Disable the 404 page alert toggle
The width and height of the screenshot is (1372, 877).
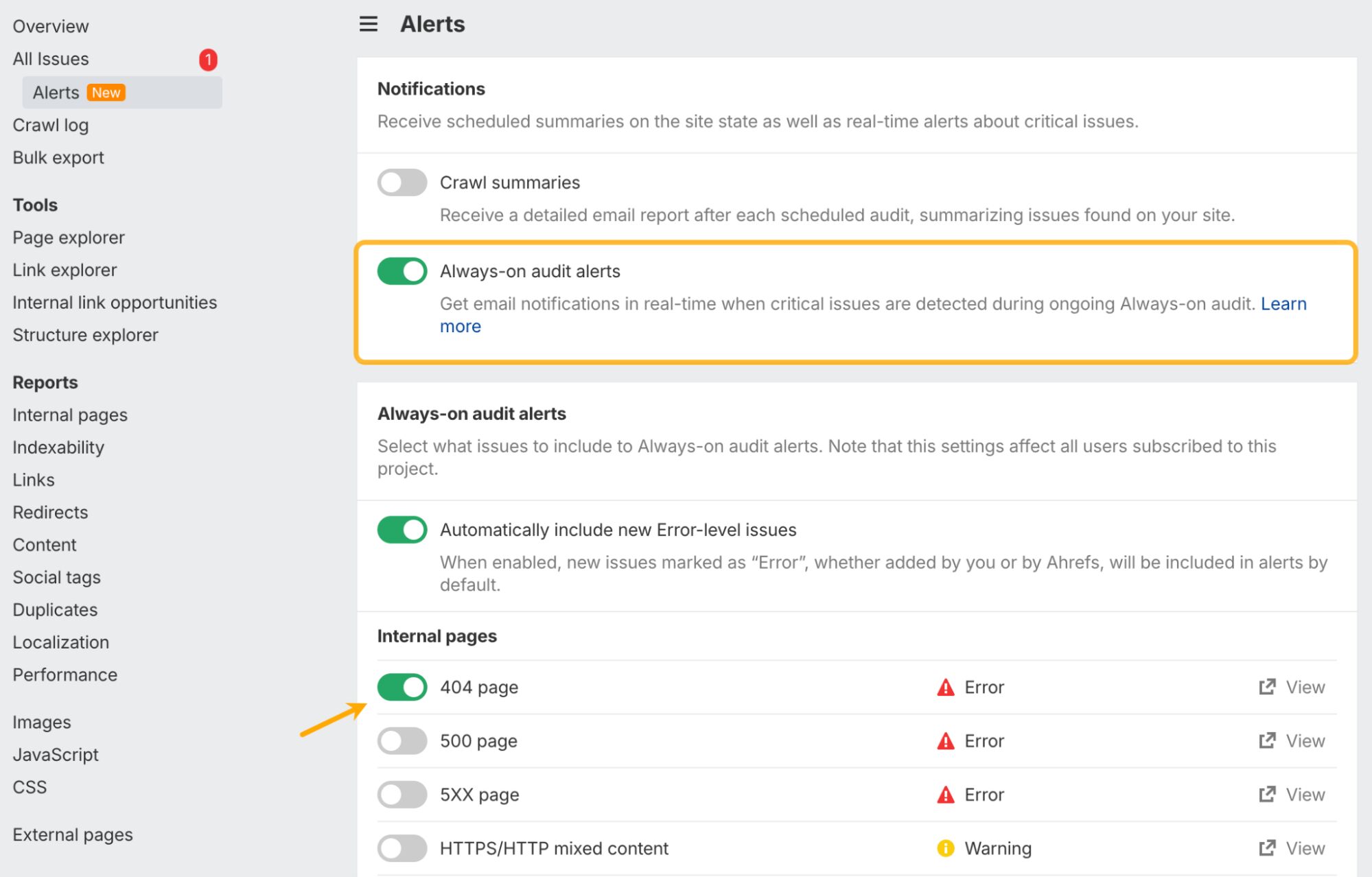coord(402,687)
